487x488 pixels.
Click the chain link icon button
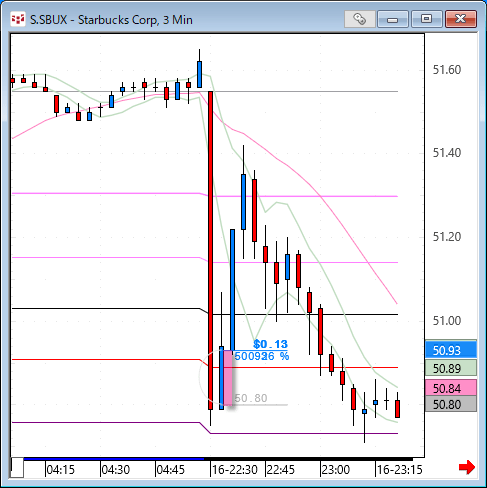(360, 19)
